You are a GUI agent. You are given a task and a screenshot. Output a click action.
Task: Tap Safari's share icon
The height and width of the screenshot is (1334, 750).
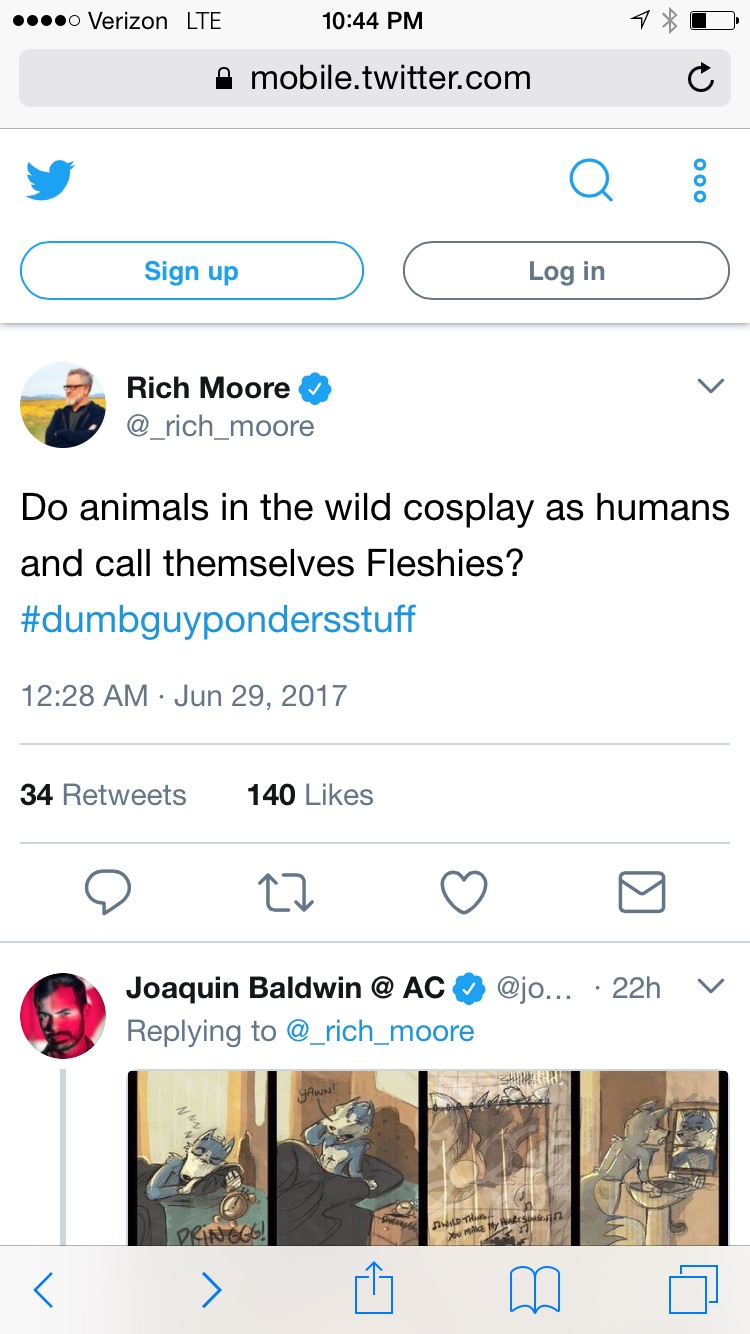(x=375, y=1290)
